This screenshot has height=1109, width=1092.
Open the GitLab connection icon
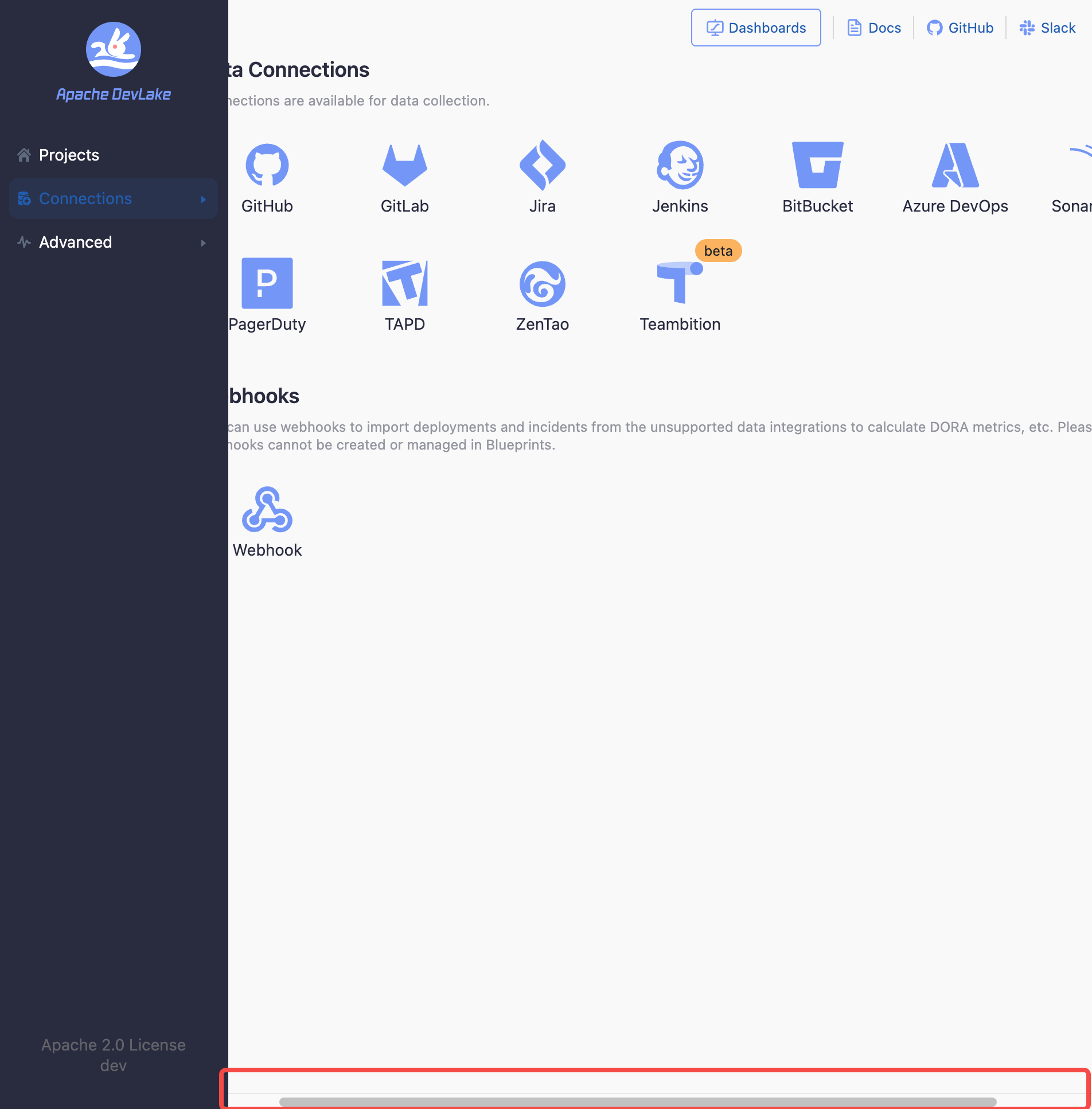click(404, 165)
